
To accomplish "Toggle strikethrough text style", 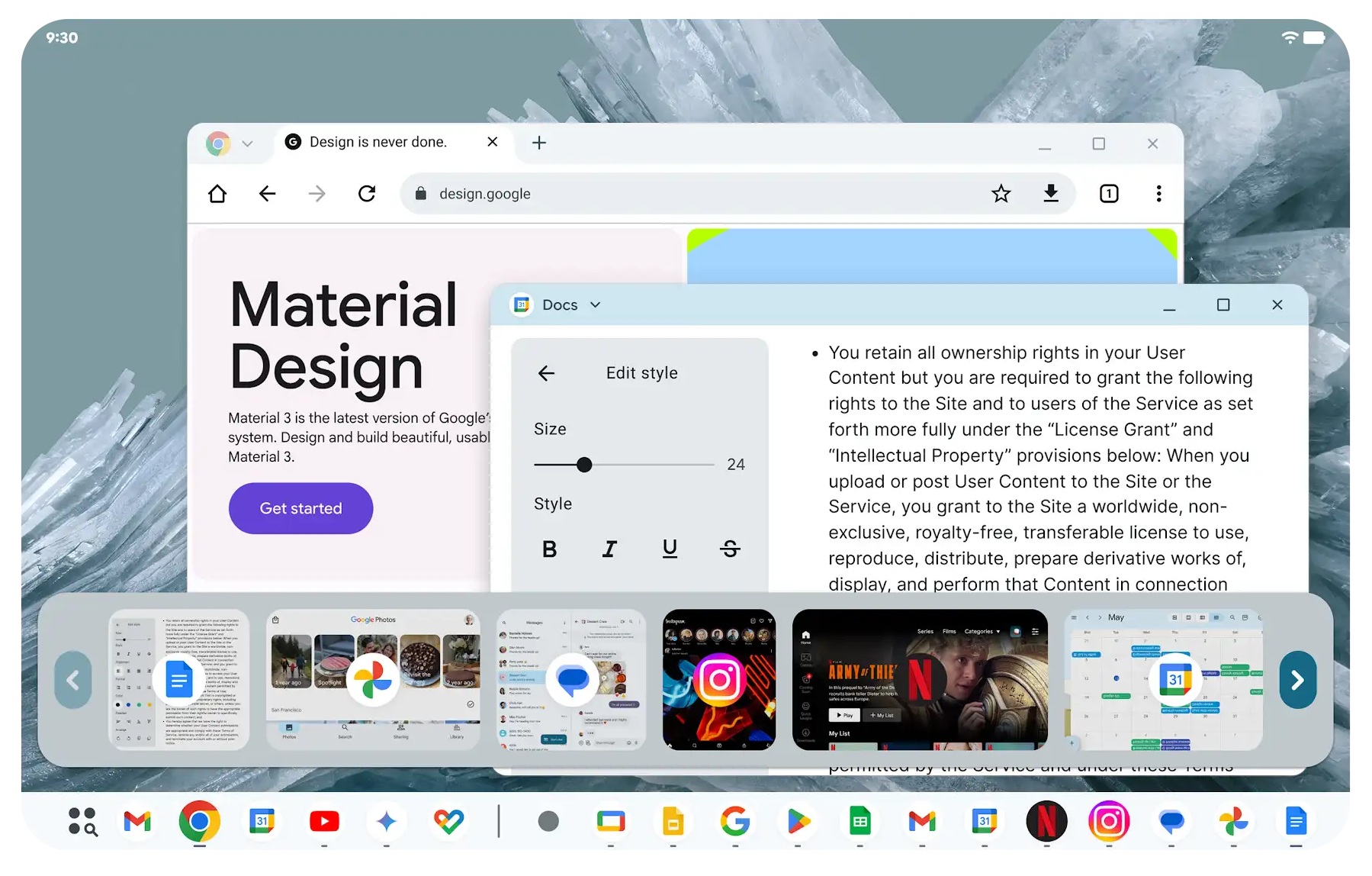I will (x=730, y=549).
